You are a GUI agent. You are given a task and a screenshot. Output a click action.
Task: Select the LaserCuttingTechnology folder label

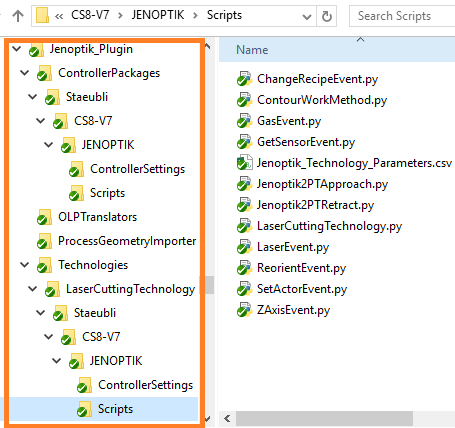coord(130,289)
